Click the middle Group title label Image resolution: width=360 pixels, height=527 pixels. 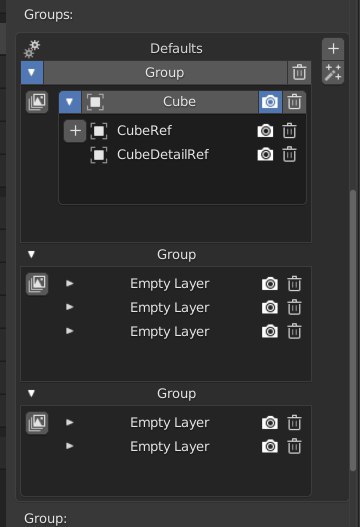pyautogui.click(x=176, y=255)
